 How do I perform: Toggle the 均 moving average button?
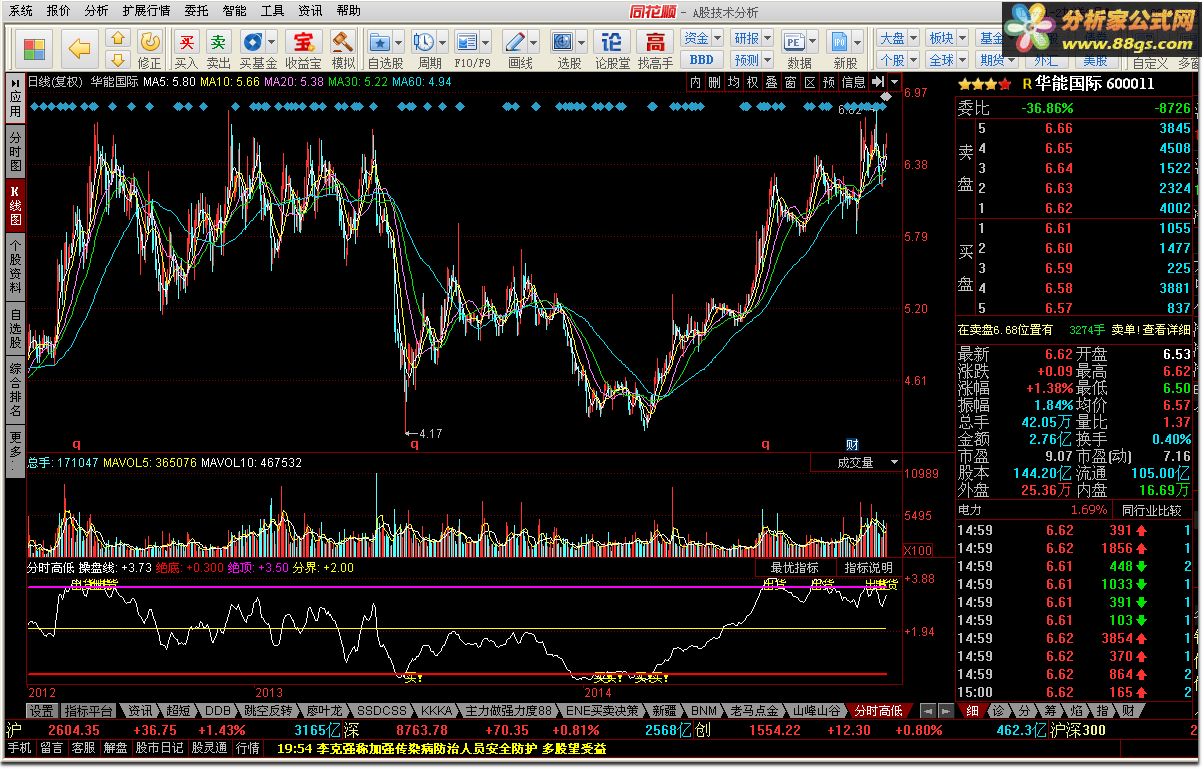(x=733, y=82)
